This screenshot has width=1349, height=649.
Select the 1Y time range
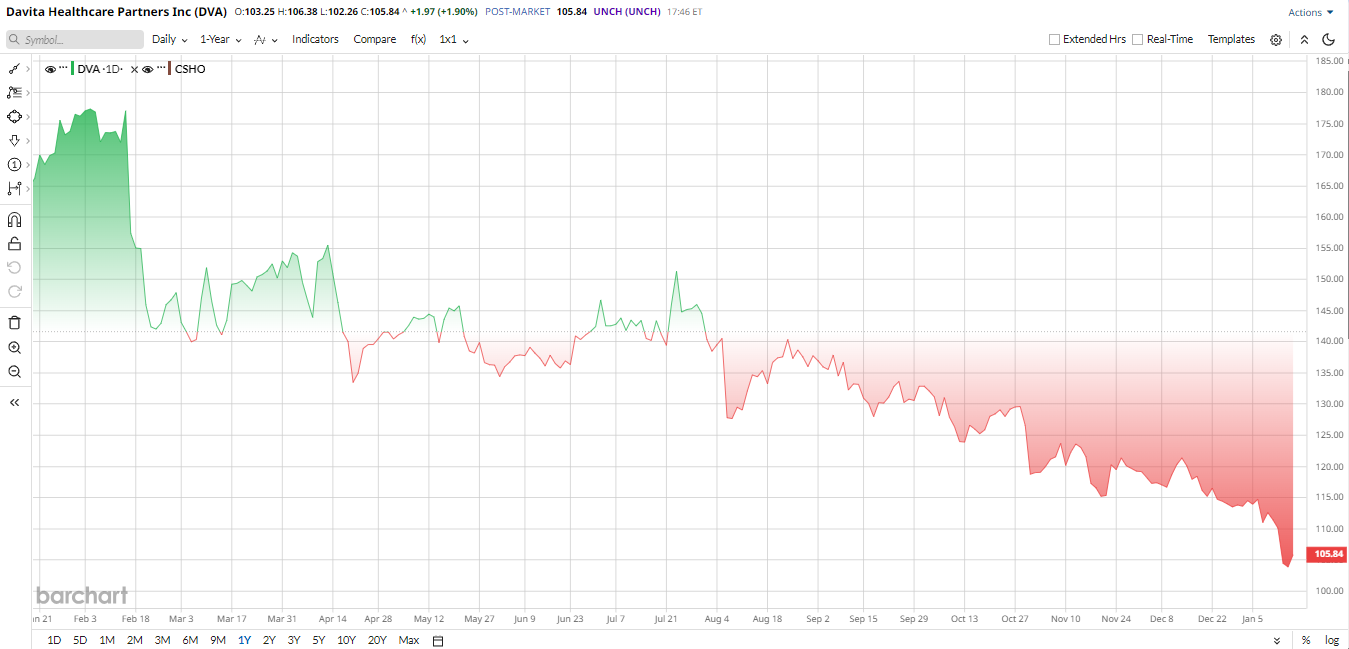244,640
